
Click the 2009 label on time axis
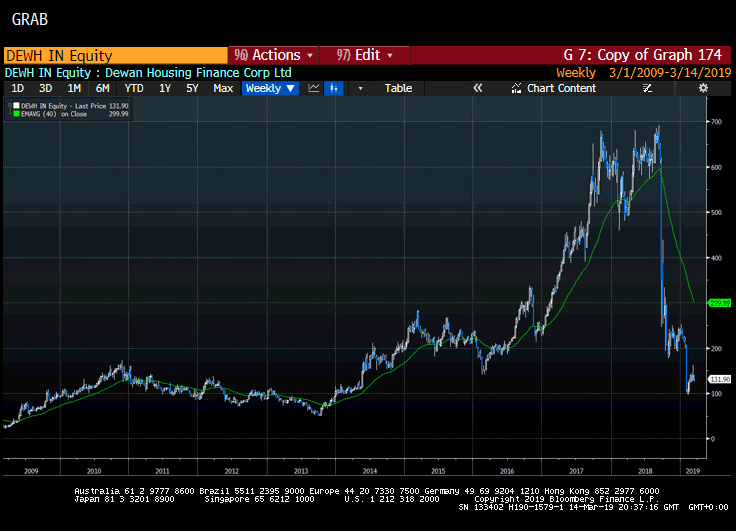[x=31, y=471]
